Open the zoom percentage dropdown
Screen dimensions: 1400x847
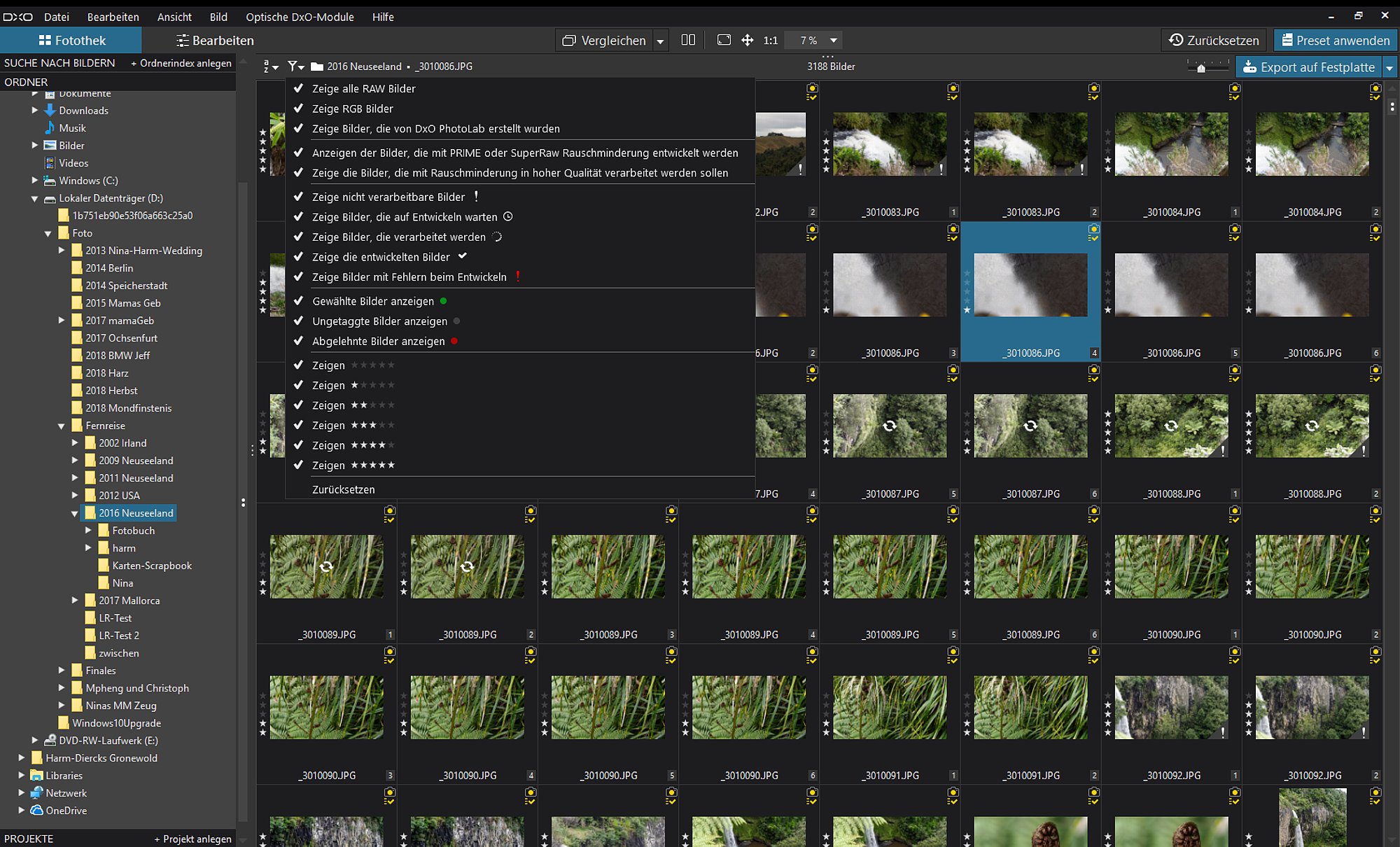[834, 41]
